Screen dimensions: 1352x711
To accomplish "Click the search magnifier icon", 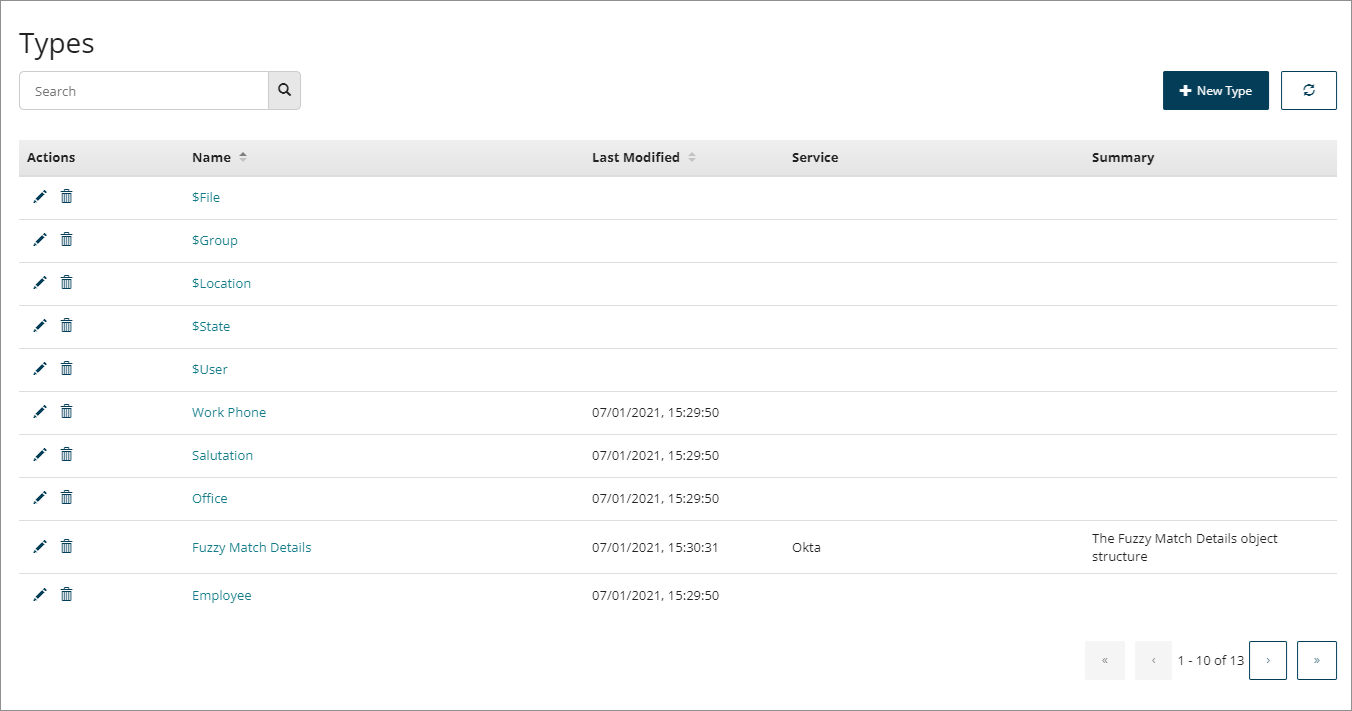I will [x=284, y=90].
